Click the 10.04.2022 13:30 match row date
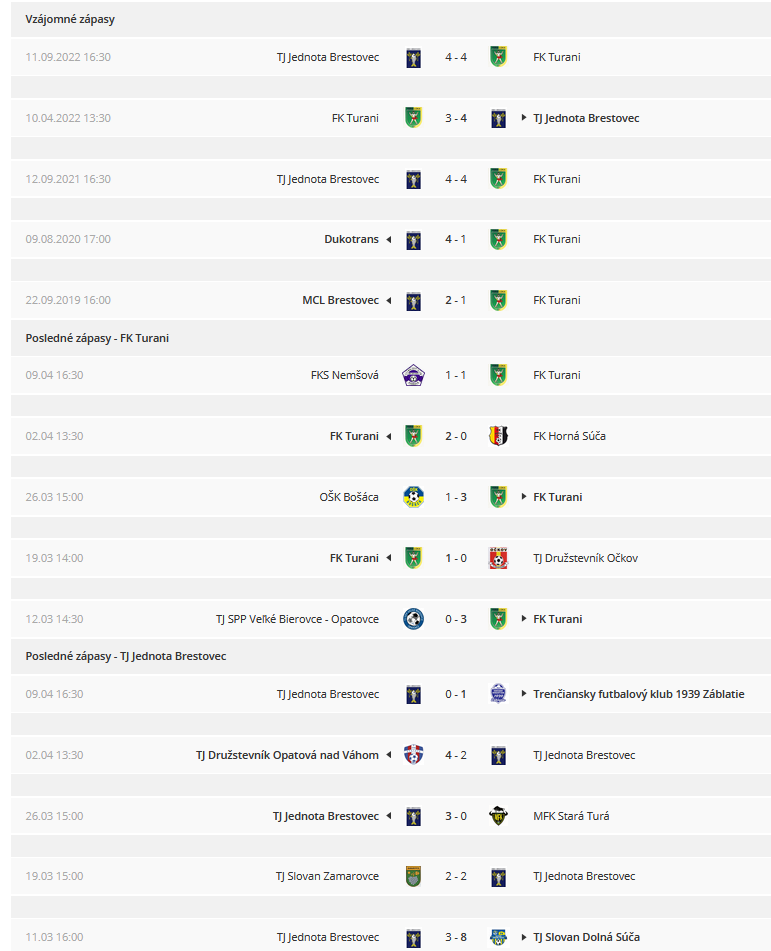 pyautogui.click(x=68, y=118)
